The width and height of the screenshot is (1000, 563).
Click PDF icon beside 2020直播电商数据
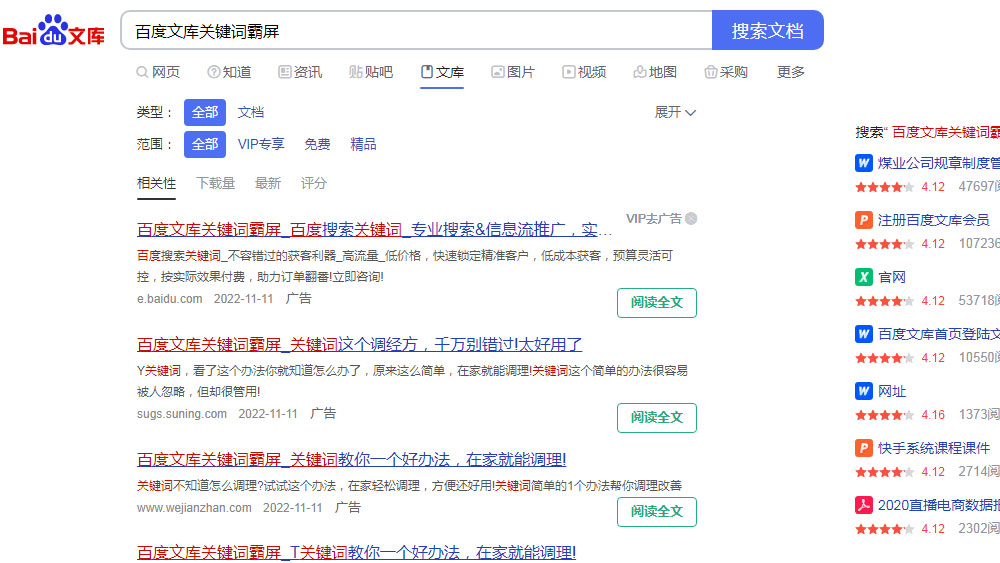(x=864, y=506)
